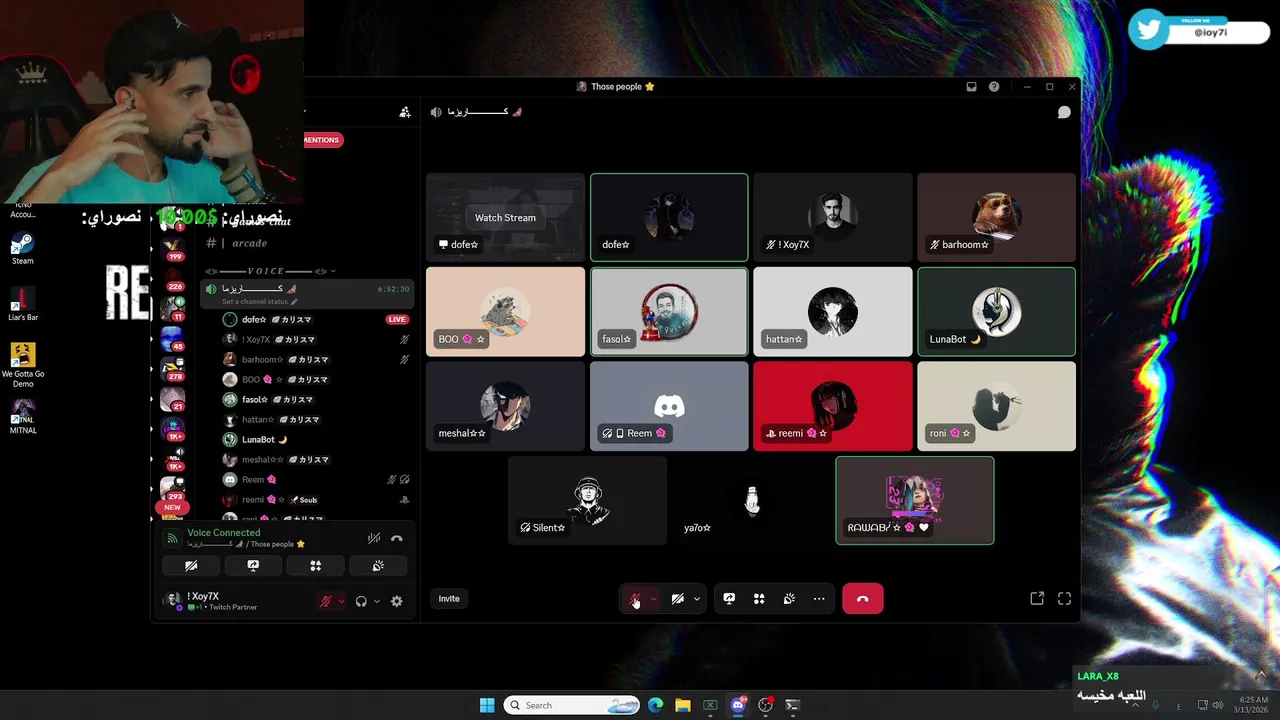Open Discord inbox icon in title bar
This screenshot has height=720, width=1280.
971,87
